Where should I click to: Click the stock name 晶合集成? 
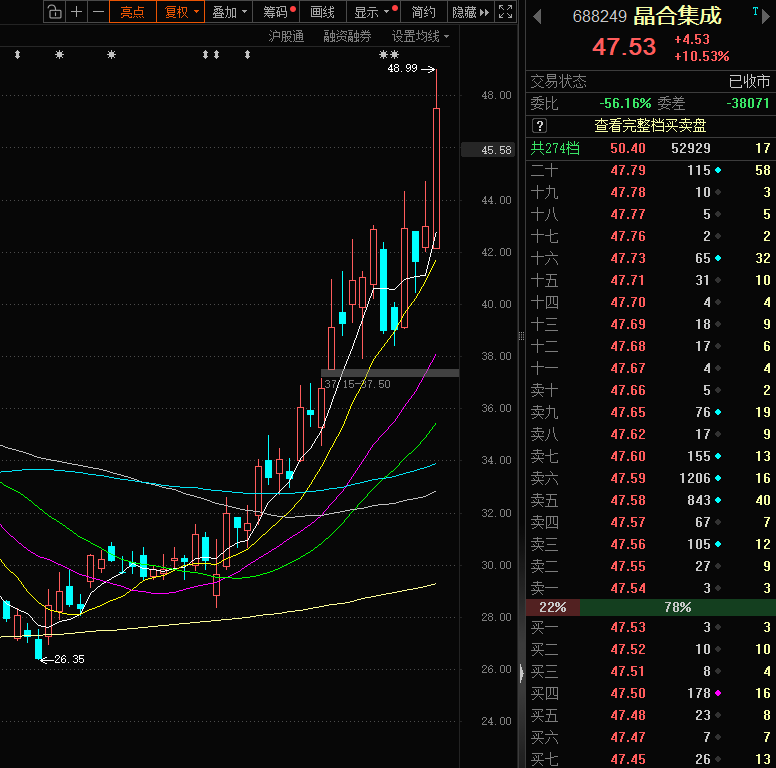point(678,16)
